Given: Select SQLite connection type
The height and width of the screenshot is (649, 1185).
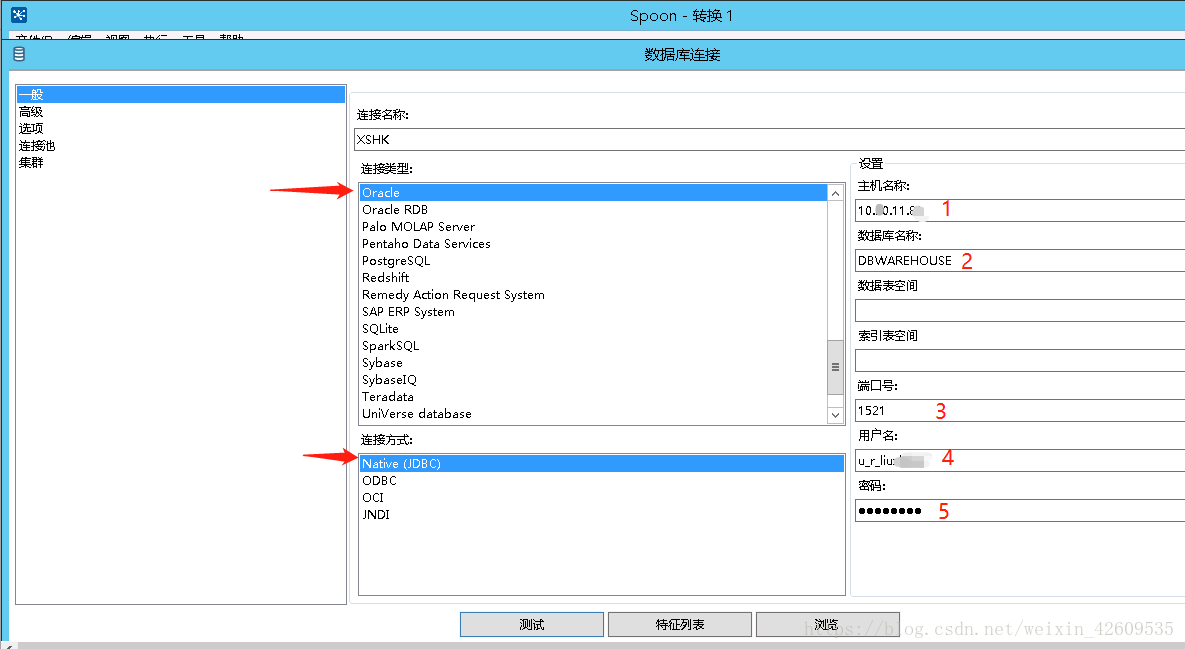Looking at the screenshot, I should (x=380, y=329).
